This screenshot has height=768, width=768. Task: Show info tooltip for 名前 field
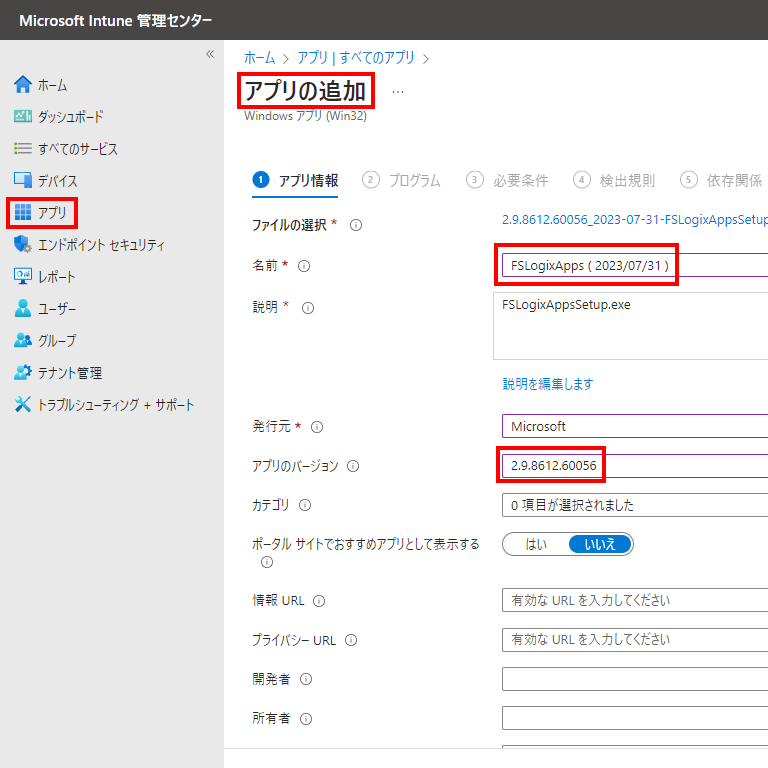pyautogui.click(x=304, y=266)
